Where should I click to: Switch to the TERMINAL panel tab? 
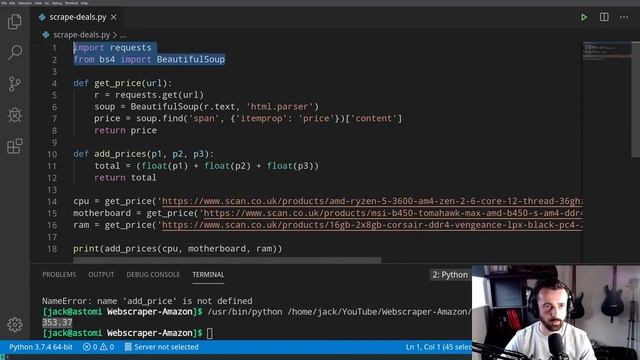point(208,275)
